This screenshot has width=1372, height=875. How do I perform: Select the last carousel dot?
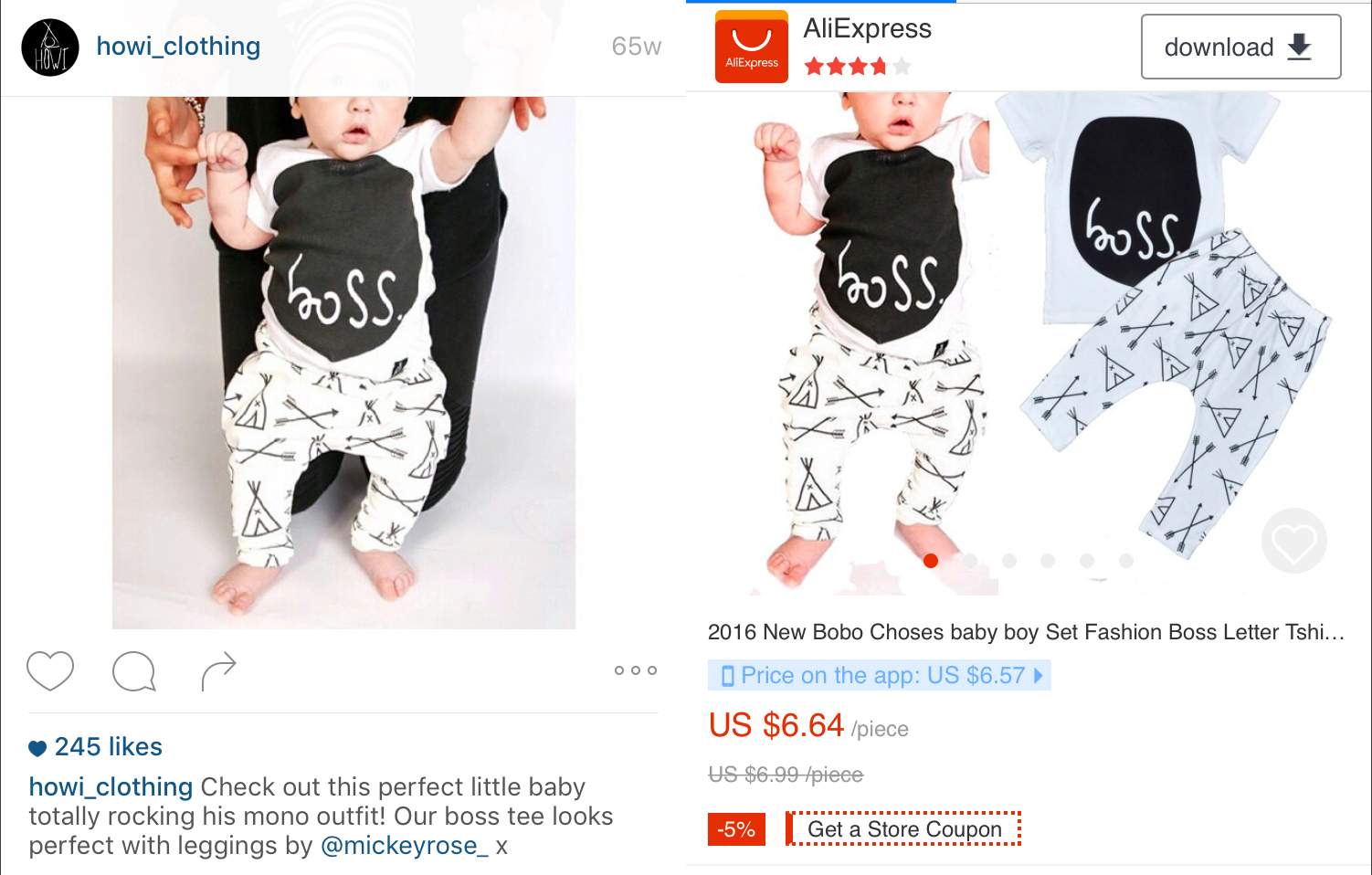click(x=1126, y=560)
